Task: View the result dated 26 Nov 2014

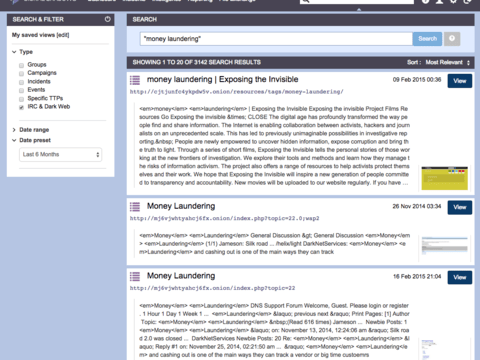Action: tap(460, 207)
